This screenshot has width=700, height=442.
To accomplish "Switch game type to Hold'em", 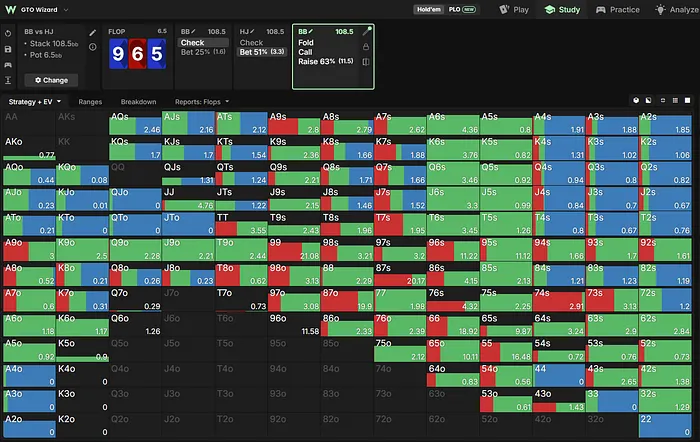I will pos(429,9).
